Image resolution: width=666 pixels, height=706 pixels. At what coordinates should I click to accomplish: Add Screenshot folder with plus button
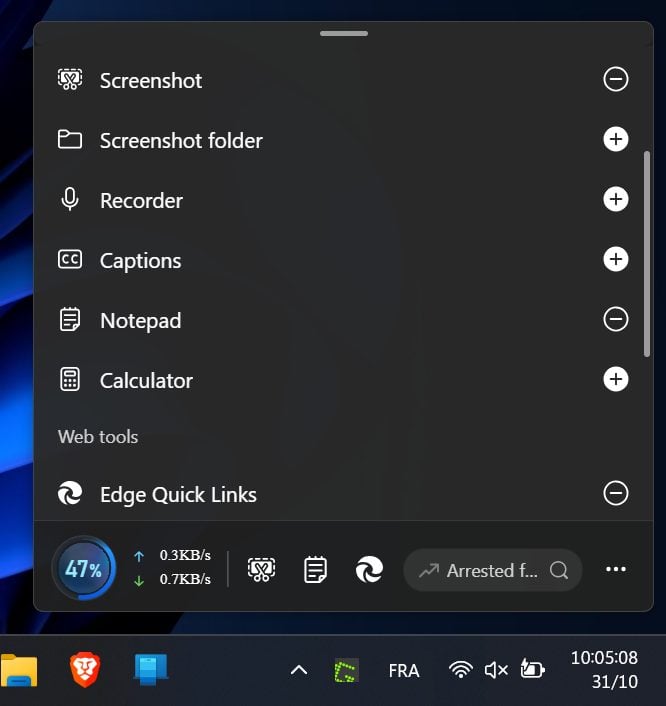click(x=616, y=139)
